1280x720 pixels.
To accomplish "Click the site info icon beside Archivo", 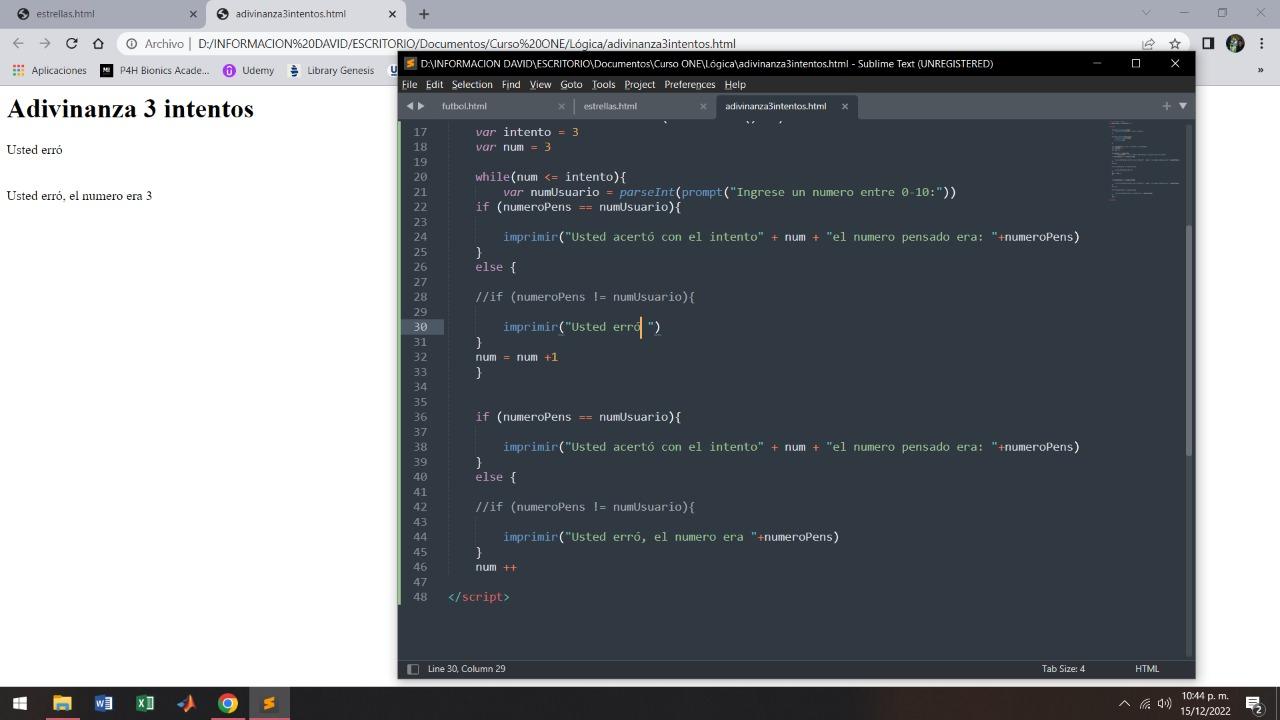I will click(x=131, y=44).
